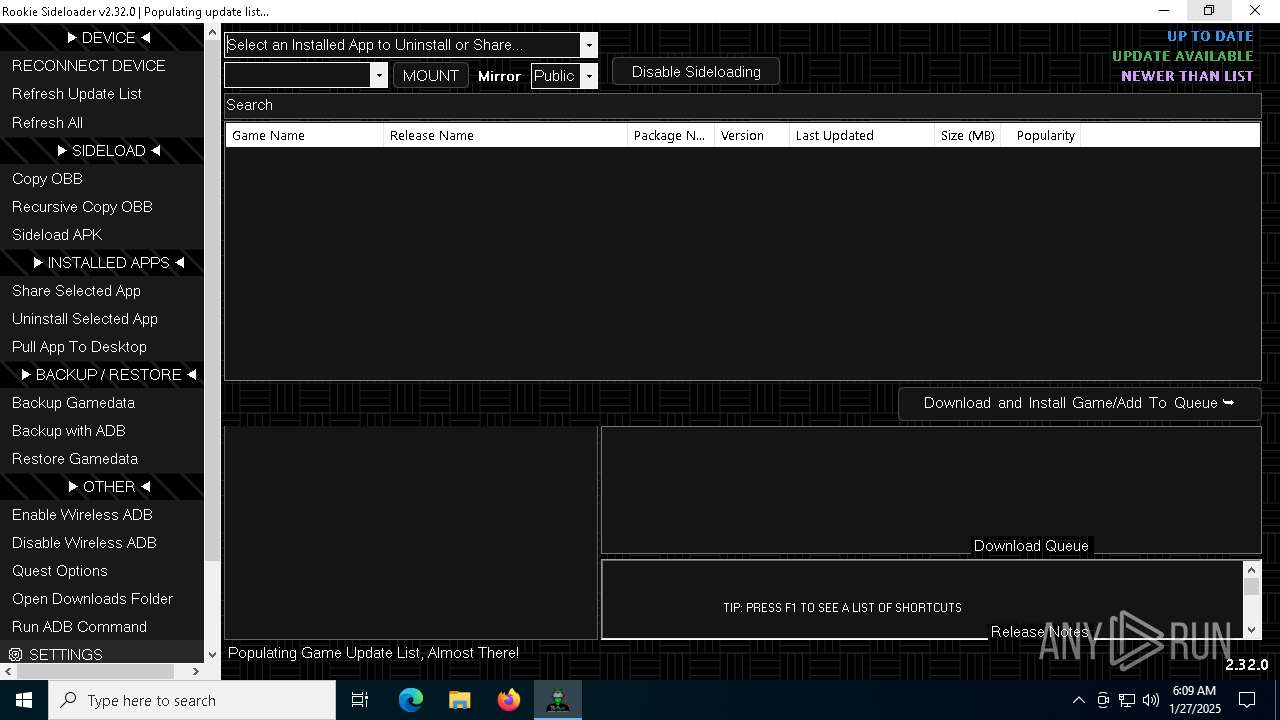Screen dimensions: 1280x720
Task: Sort by Popularity column header
Action: coord(1040,135)
